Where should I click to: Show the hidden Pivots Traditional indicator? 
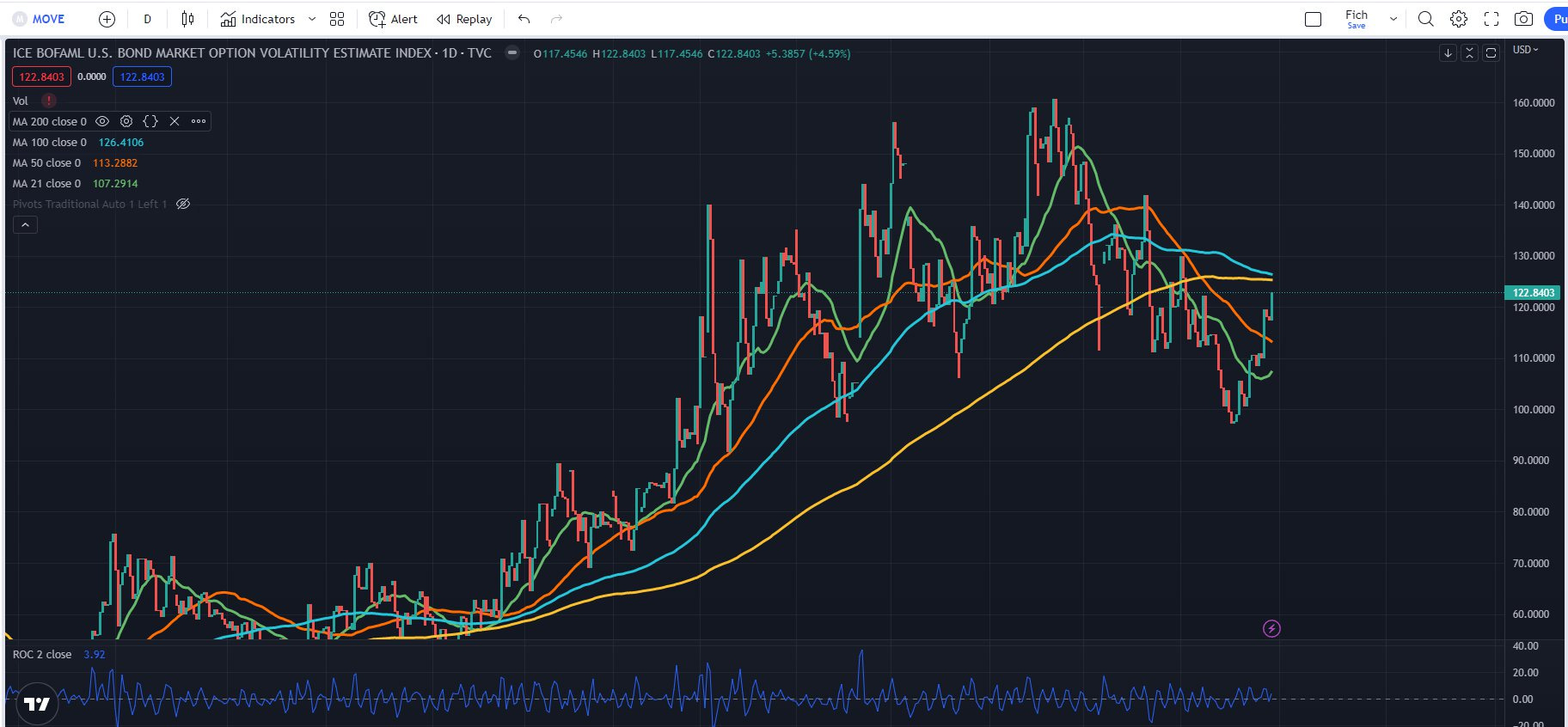click(183, 204)
